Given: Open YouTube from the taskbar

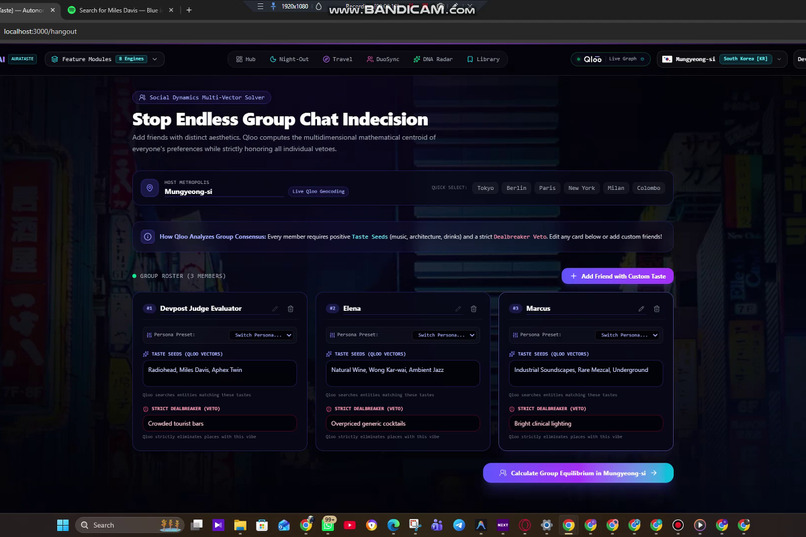Looking at the screenshot, I should click(350, 525).
